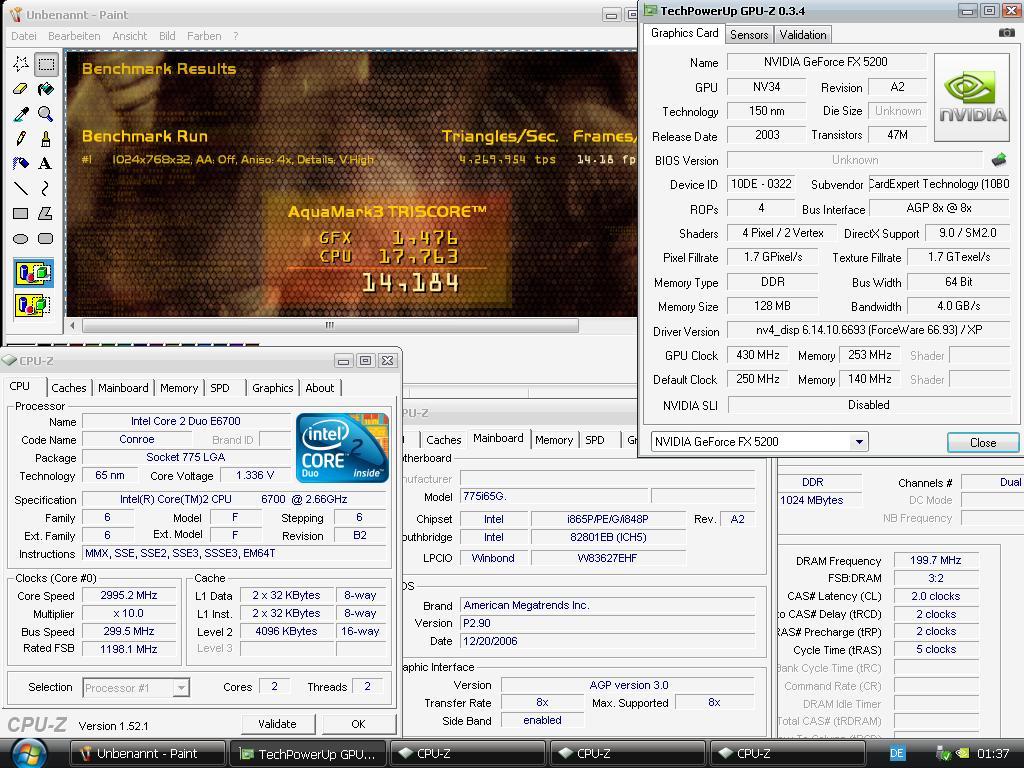This screenshot has height=768, width=1024.
Task: Click the NVIDIA logo in GPU-Z
Action: point(972,97)
